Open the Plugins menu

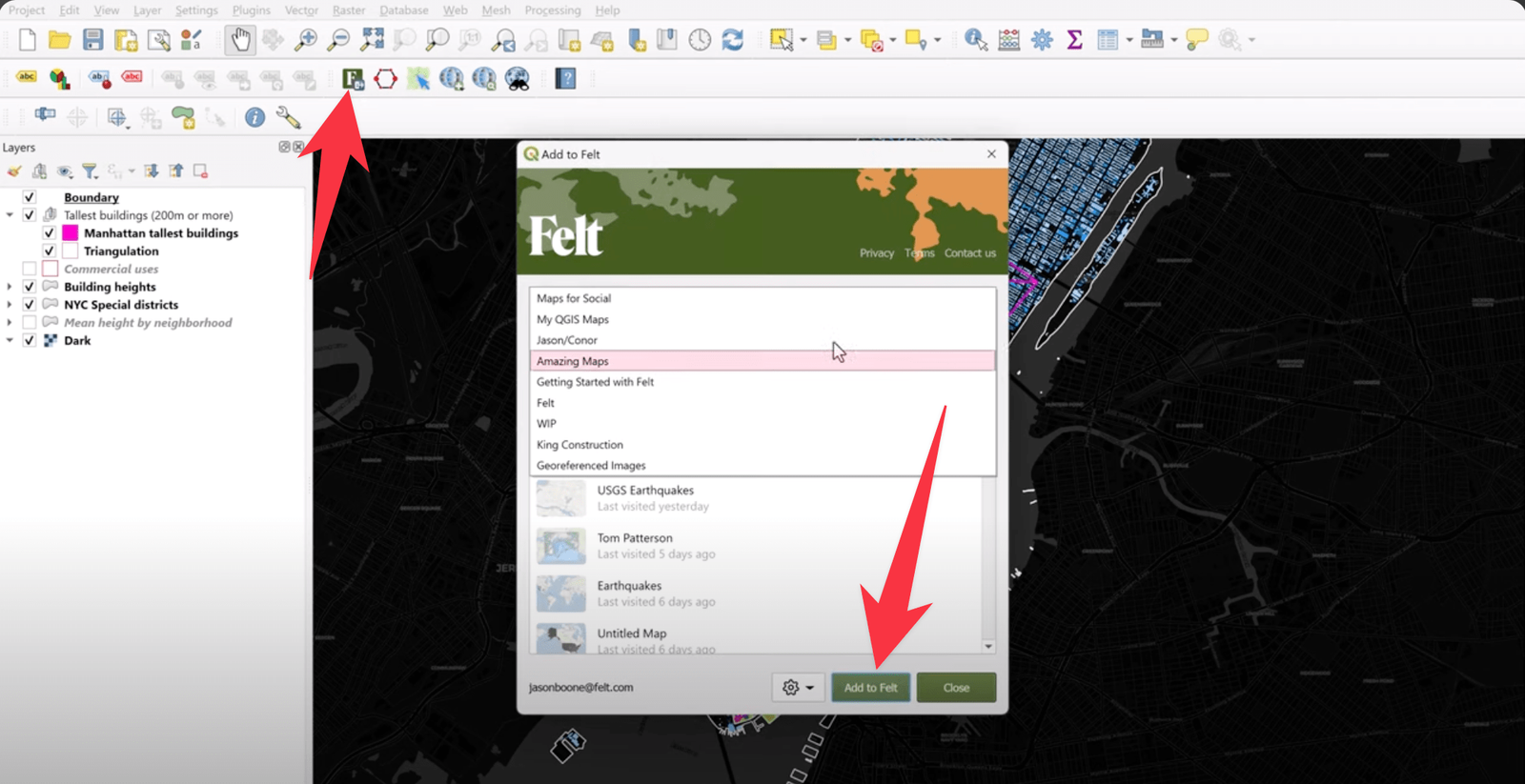pos(252,10)
